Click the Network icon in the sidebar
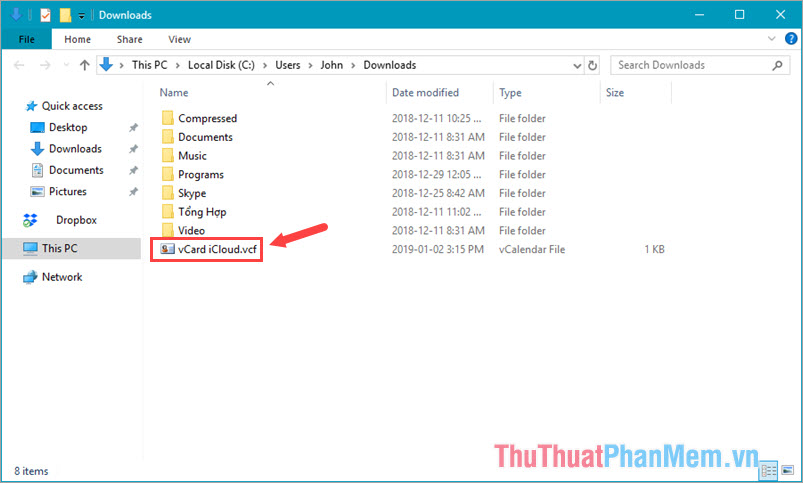Screen dimensions: 803x483 coord(30,277)
